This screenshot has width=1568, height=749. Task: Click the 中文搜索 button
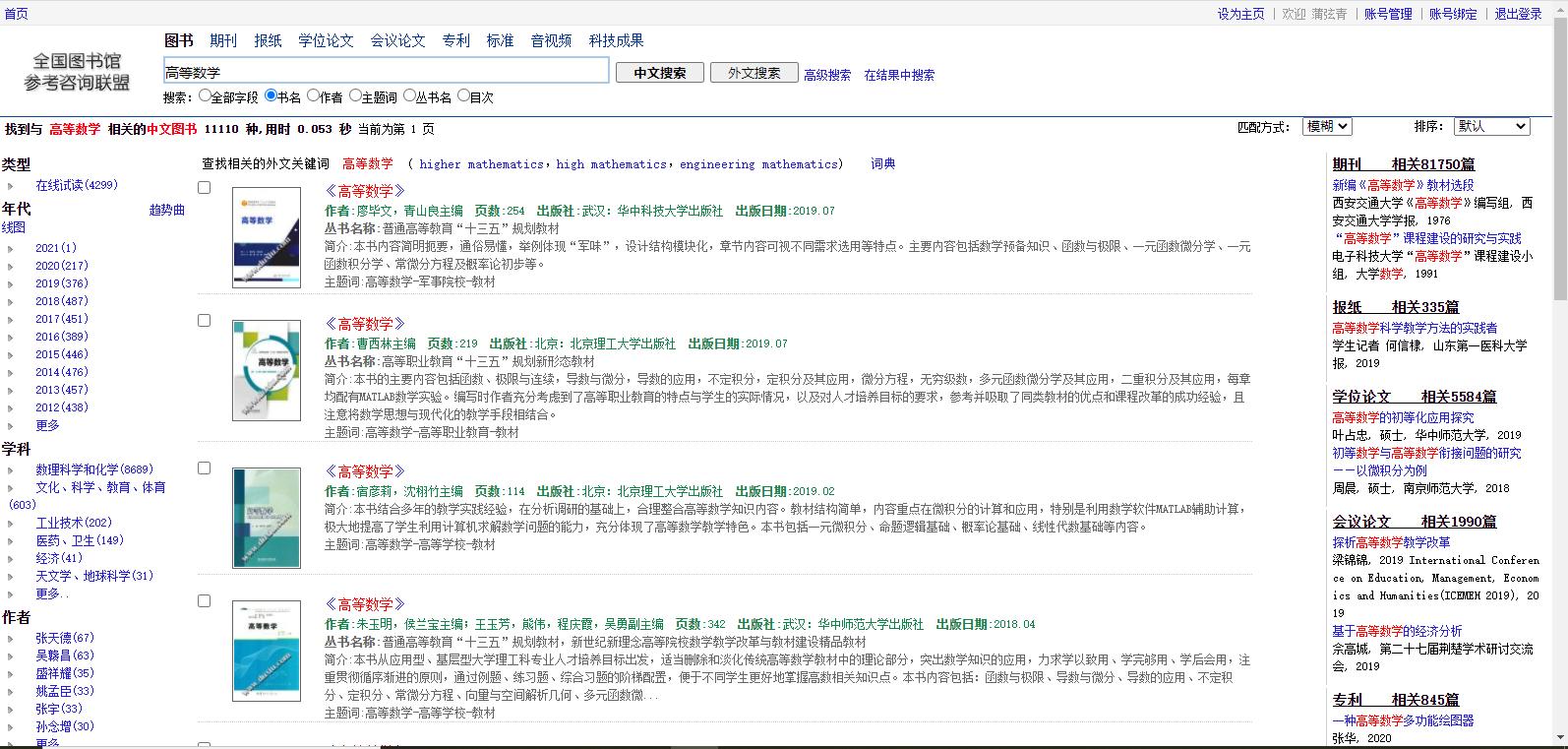(660, 73)
